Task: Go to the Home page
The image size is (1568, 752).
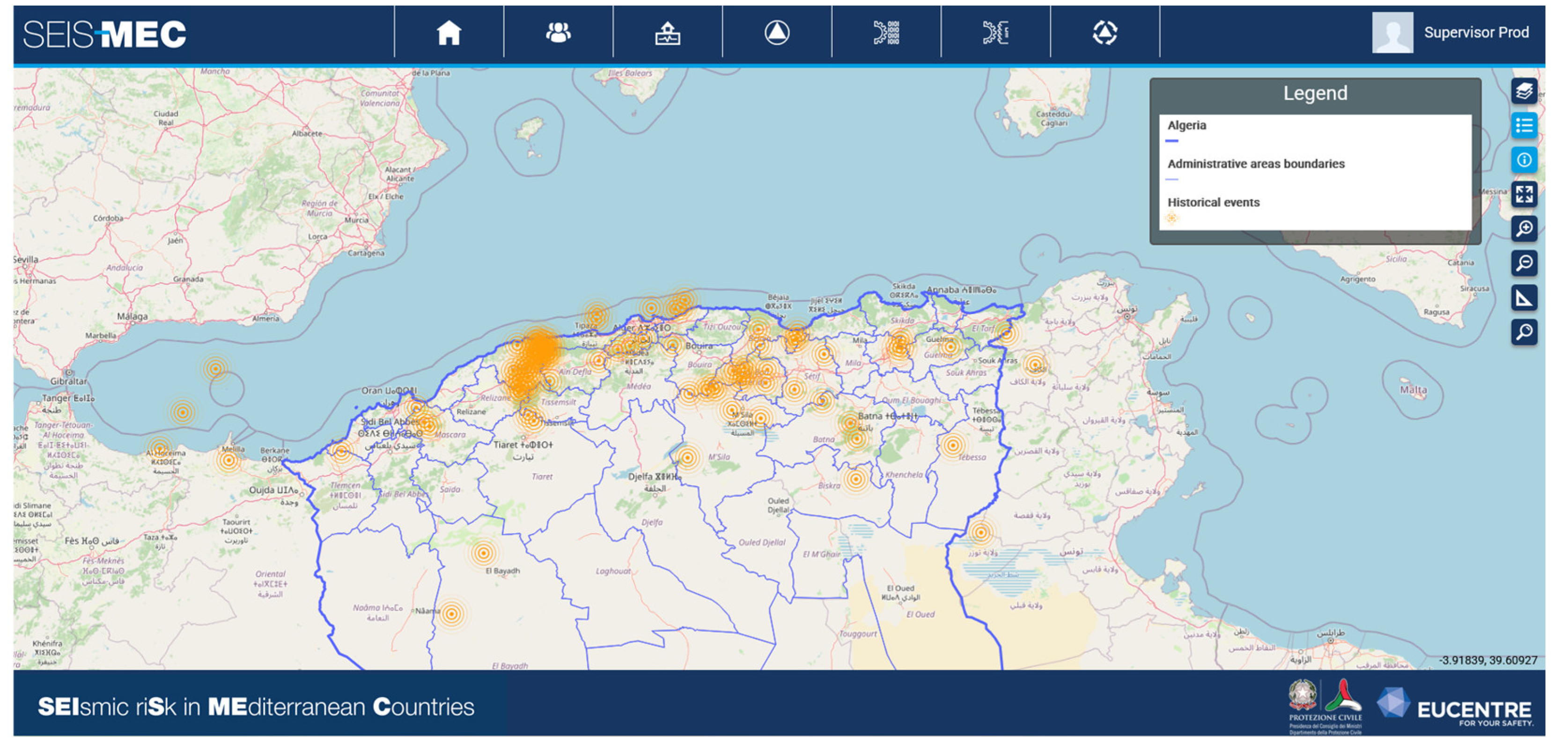Action: tap(449, 33)
